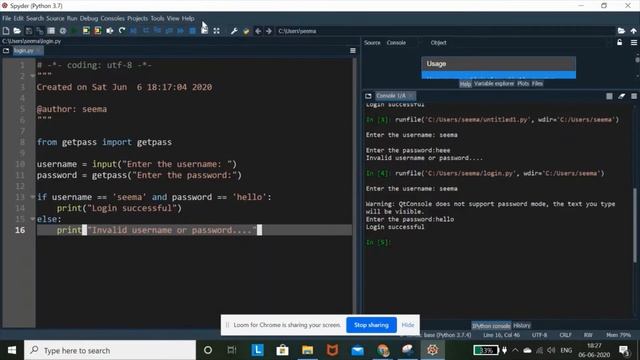Open the View menu
The image size is (640, 360).
click(x=173, y=18)
